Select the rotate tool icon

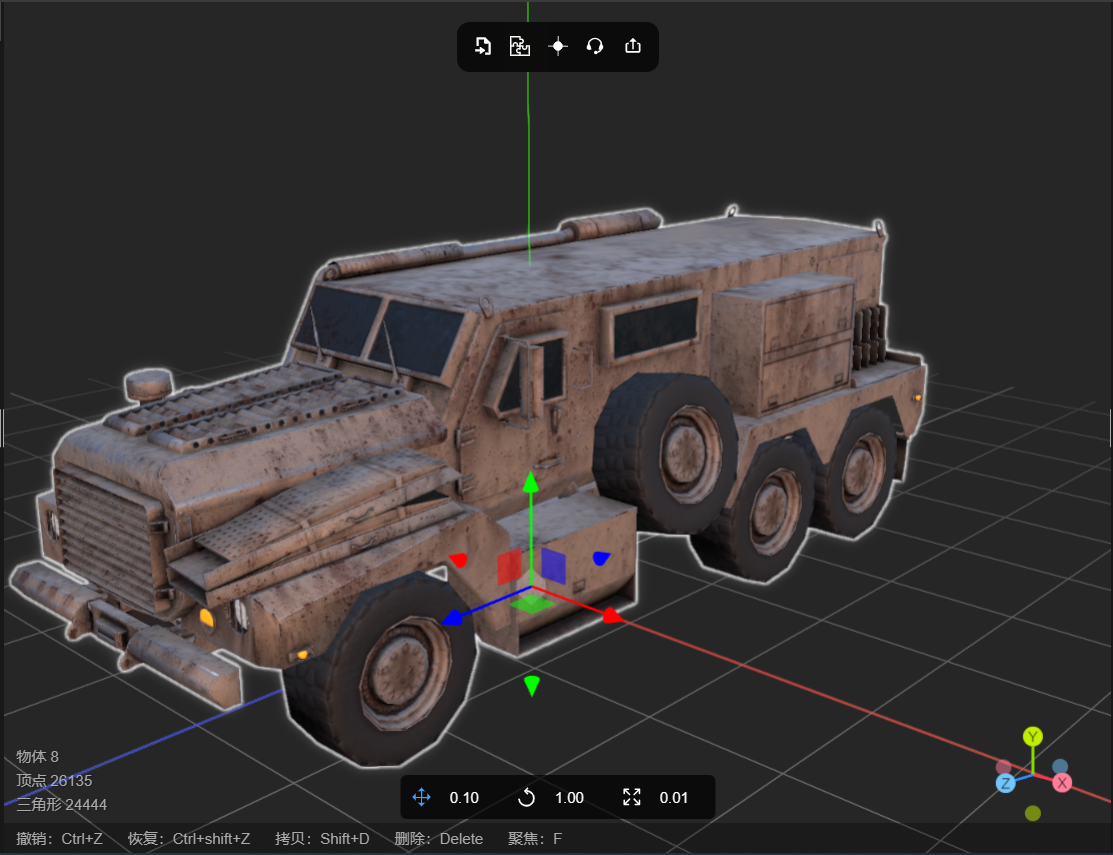pos(526,797)
